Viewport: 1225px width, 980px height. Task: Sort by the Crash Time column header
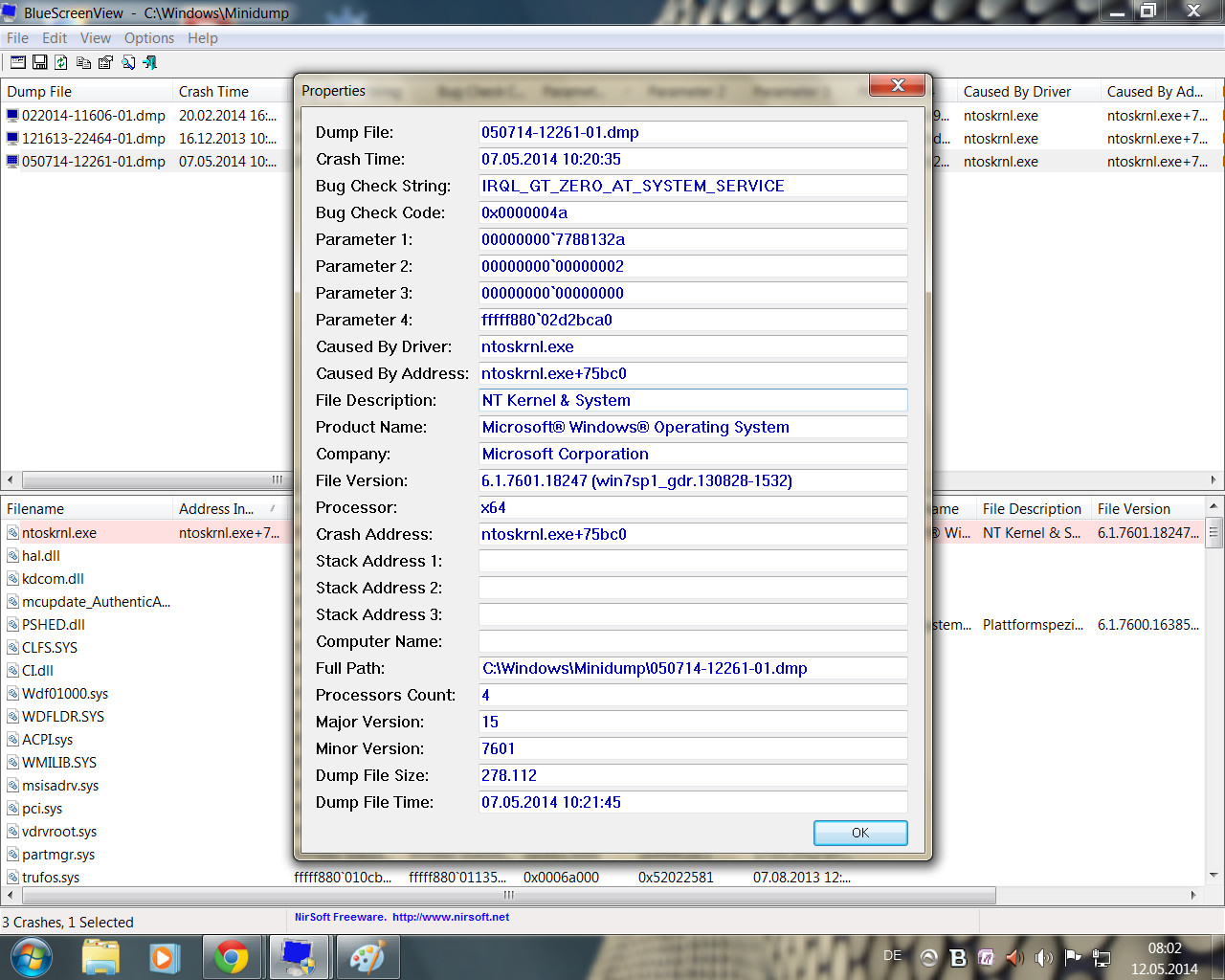230,92
